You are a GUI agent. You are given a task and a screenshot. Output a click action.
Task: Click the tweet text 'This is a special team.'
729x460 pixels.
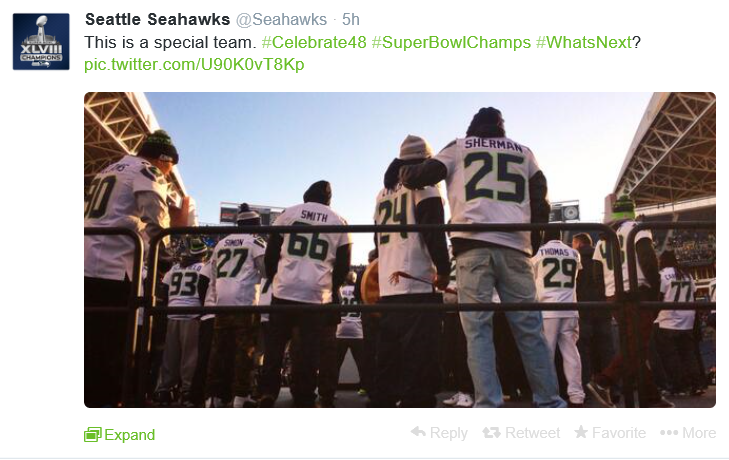tap(170, 42)
